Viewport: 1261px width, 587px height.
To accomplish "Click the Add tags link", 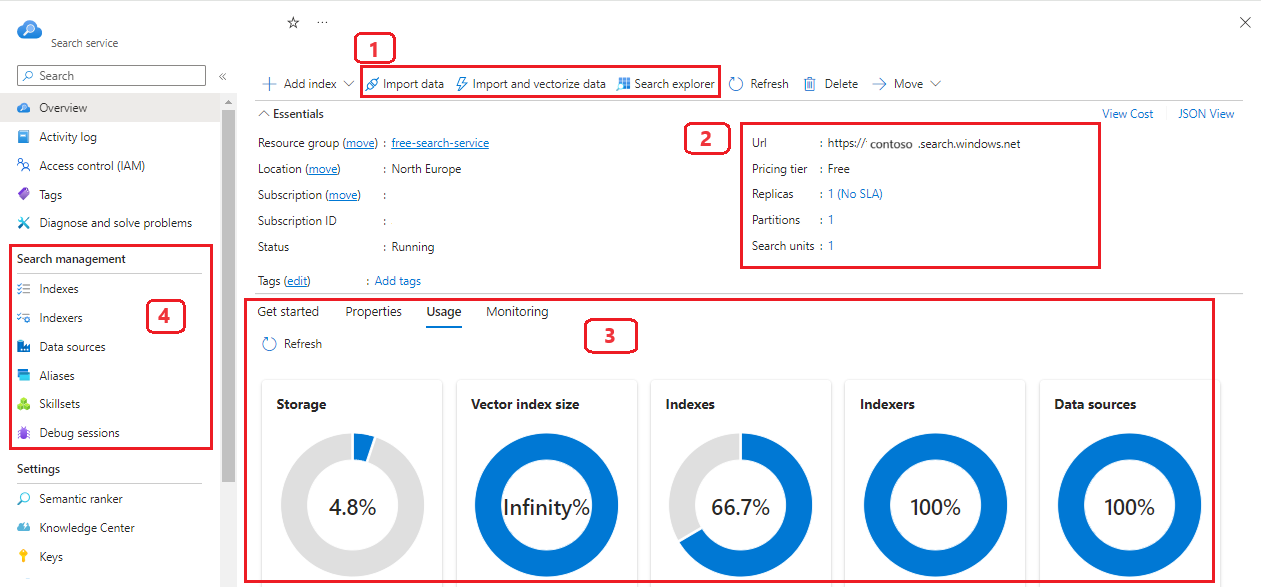I will click(398, 281).
